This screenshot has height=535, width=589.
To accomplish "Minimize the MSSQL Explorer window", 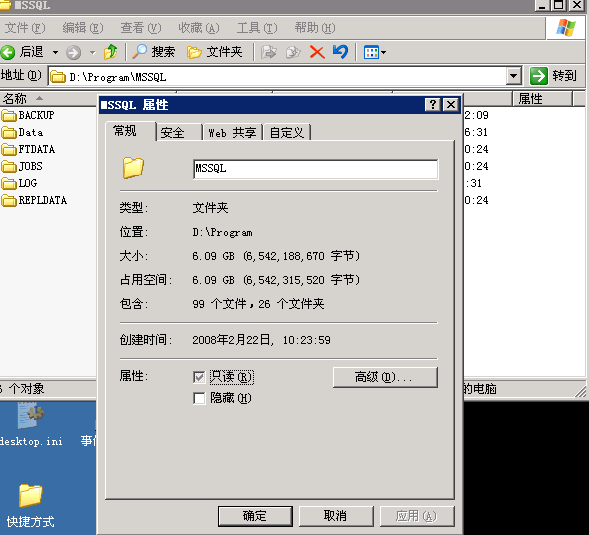I will click(542, 5).
